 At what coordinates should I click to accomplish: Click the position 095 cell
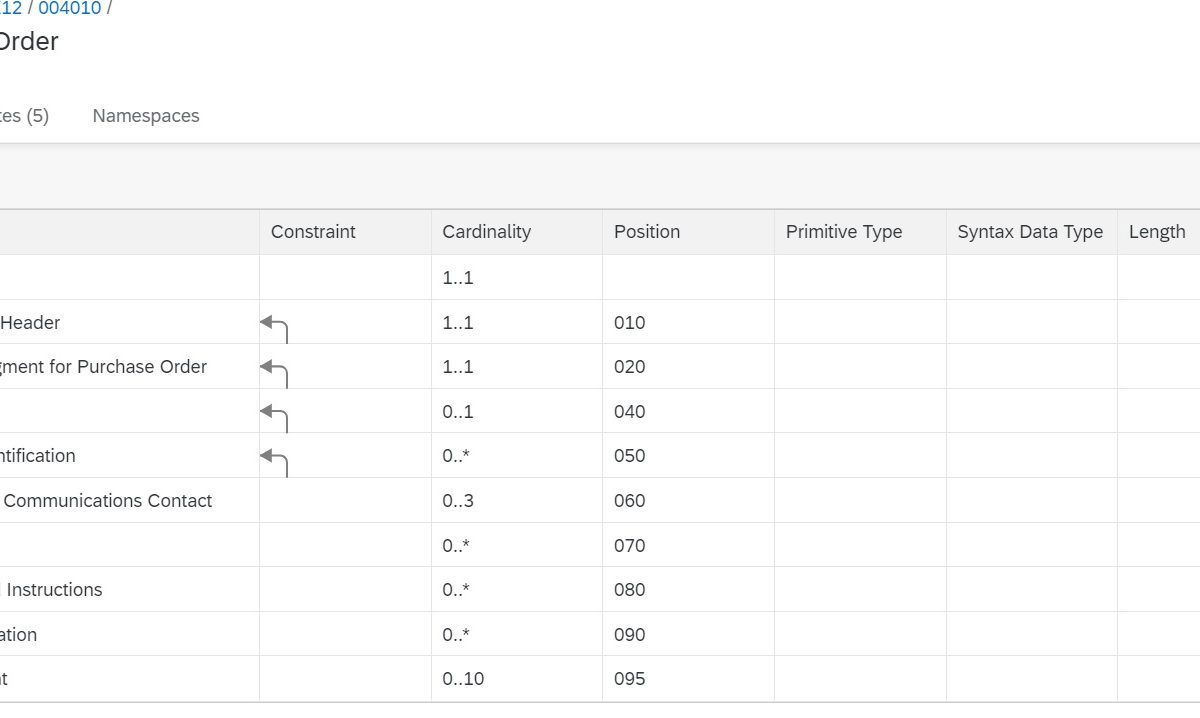(630, 679)
